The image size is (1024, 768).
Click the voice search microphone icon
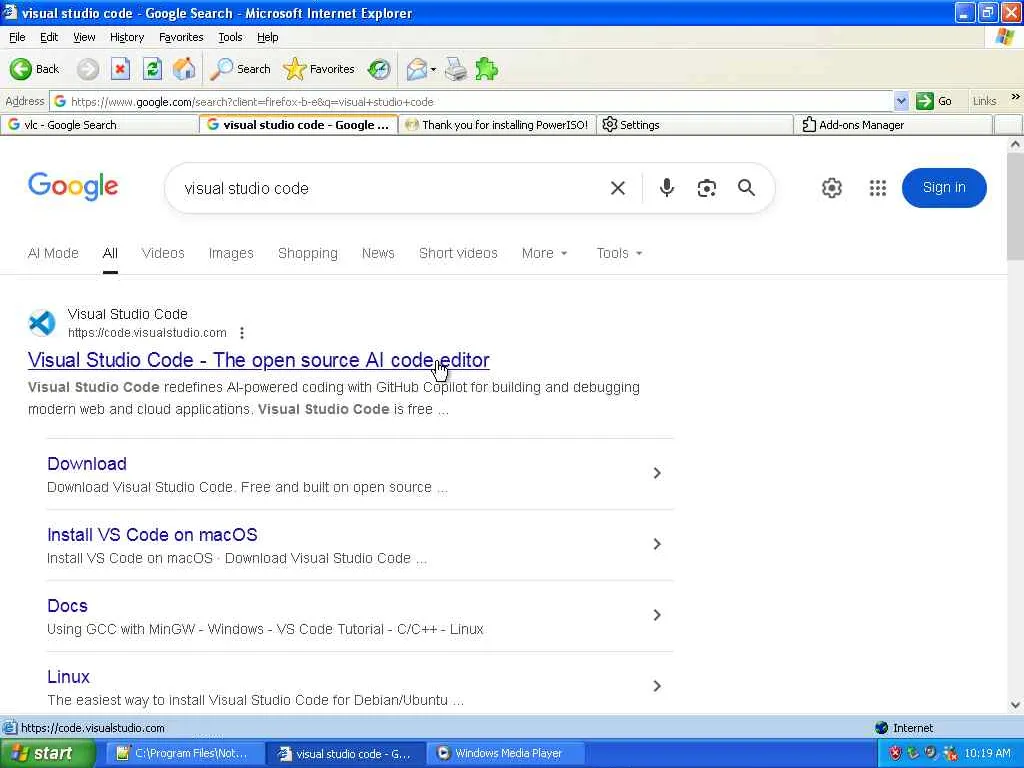click(666, 188)
